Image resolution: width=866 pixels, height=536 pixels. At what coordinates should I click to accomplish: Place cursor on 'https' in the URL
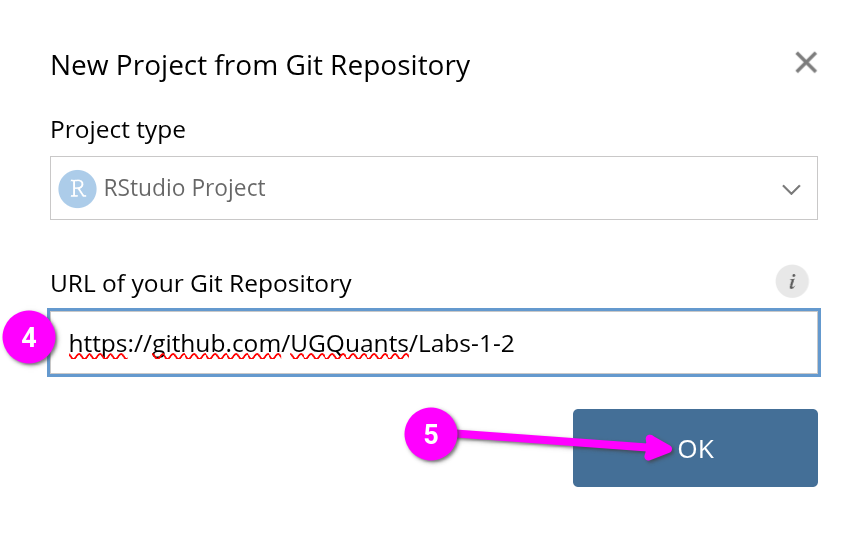tap(98, 344)
